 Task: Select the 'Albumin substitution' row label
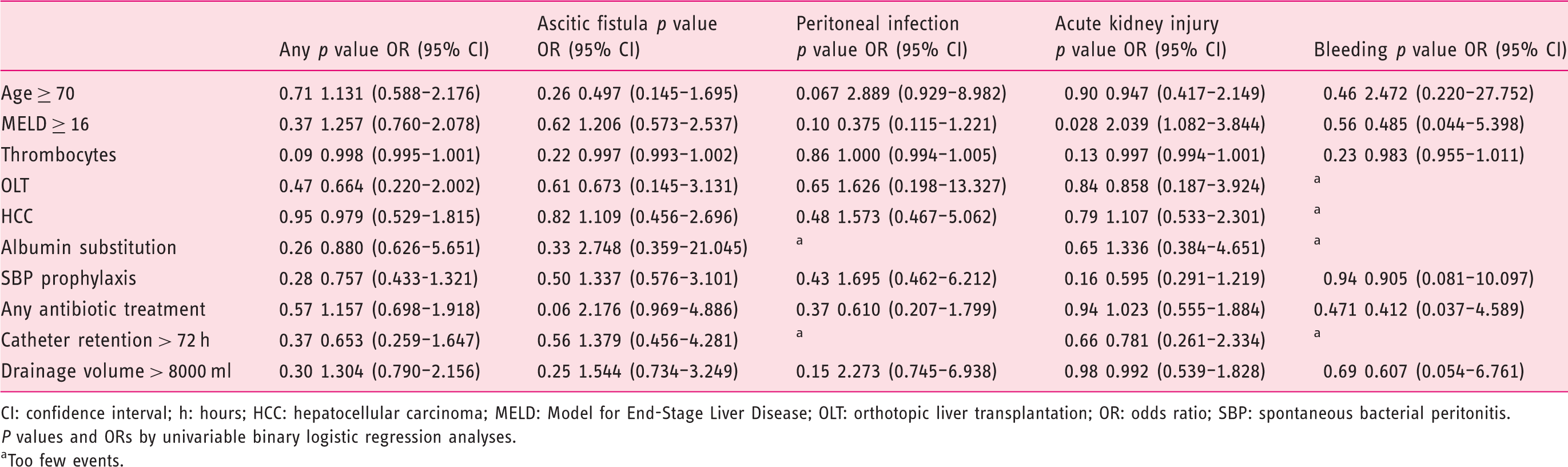point(89,248)
